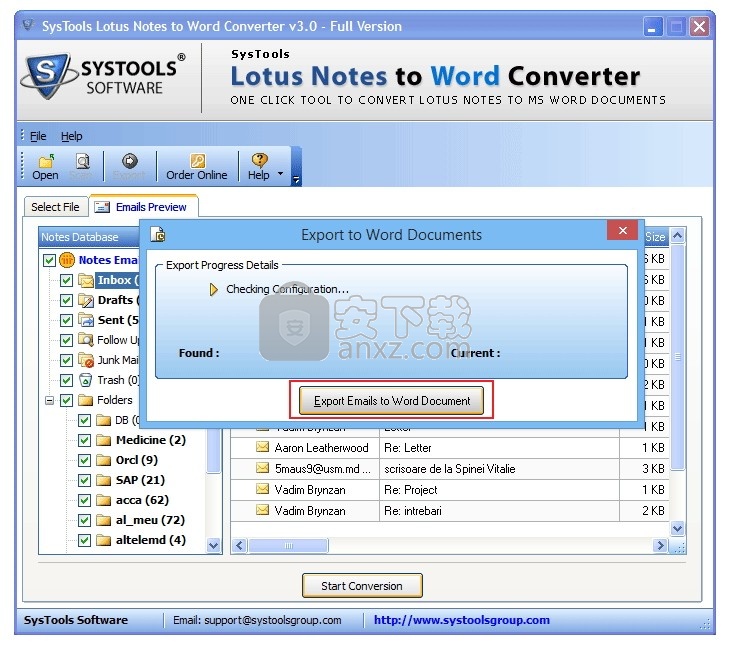
Task: Click Export Emails to Word Document button
Action: coord(391,401)
